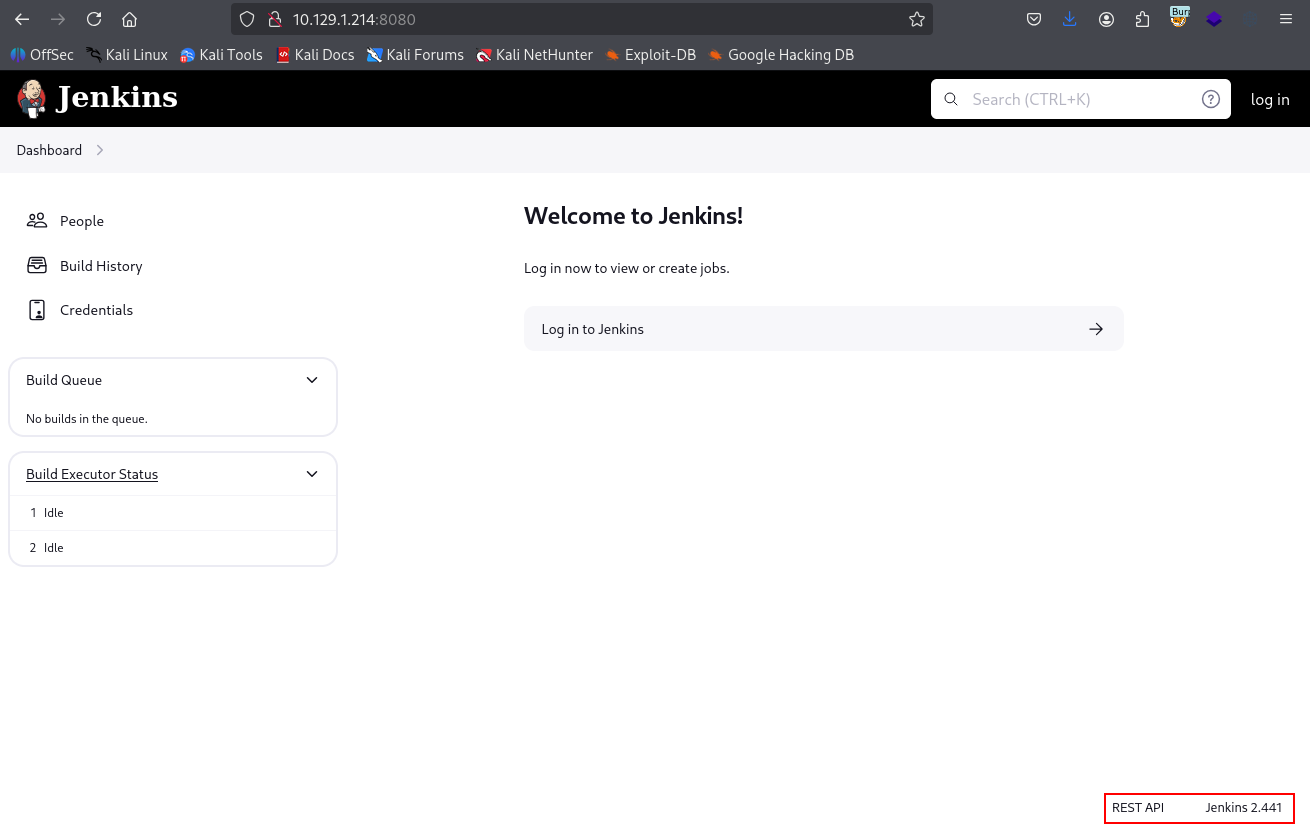Open the extensions puzzle-piece icon
Image resolution: width=1310 pixels, height=839 pixels.
pyautogui.click(x=1142, y=19)
